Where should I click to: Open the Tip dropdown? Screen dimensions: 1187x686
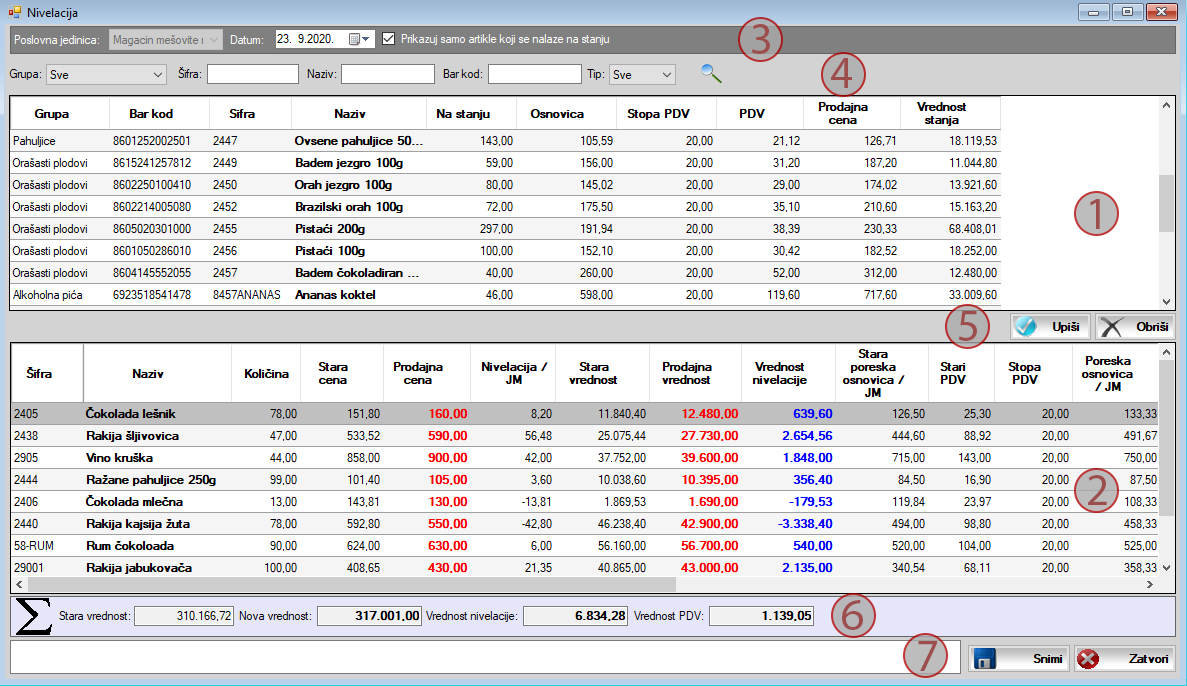pos(642,74)
